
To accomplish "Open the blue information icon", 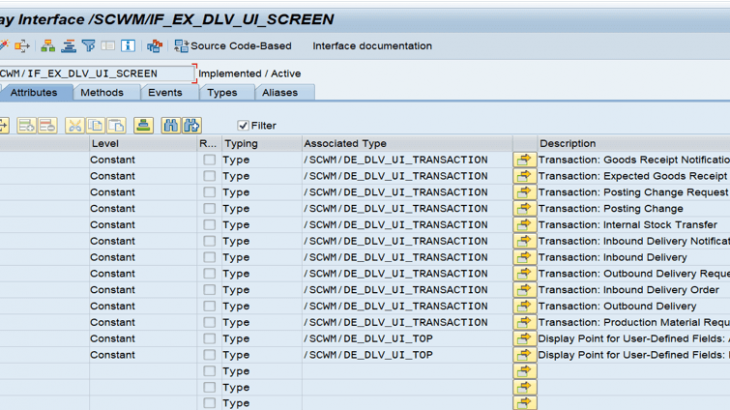I will click(x=128, y=46).
